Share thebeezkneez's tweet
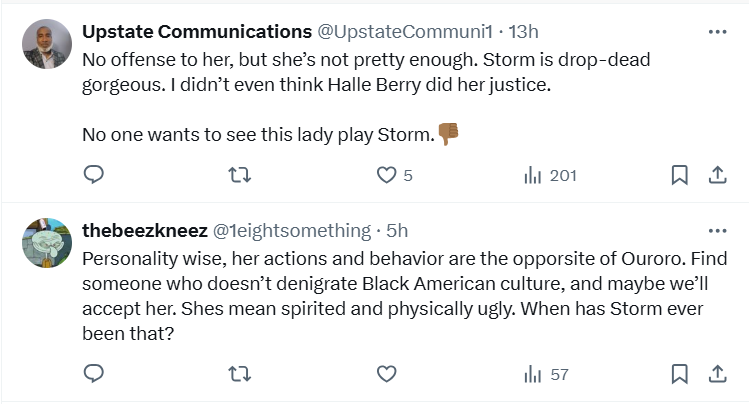The width and height of the screenshot is (749, 404). pyautogui.click(x=717, y=374)
